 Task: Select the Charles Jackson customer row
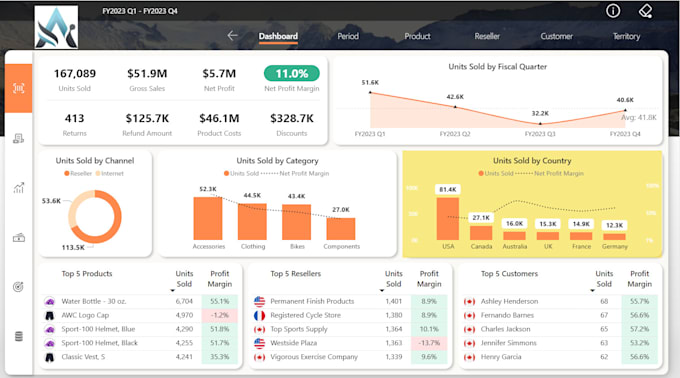pyautogui.click(x=560, y=329)
